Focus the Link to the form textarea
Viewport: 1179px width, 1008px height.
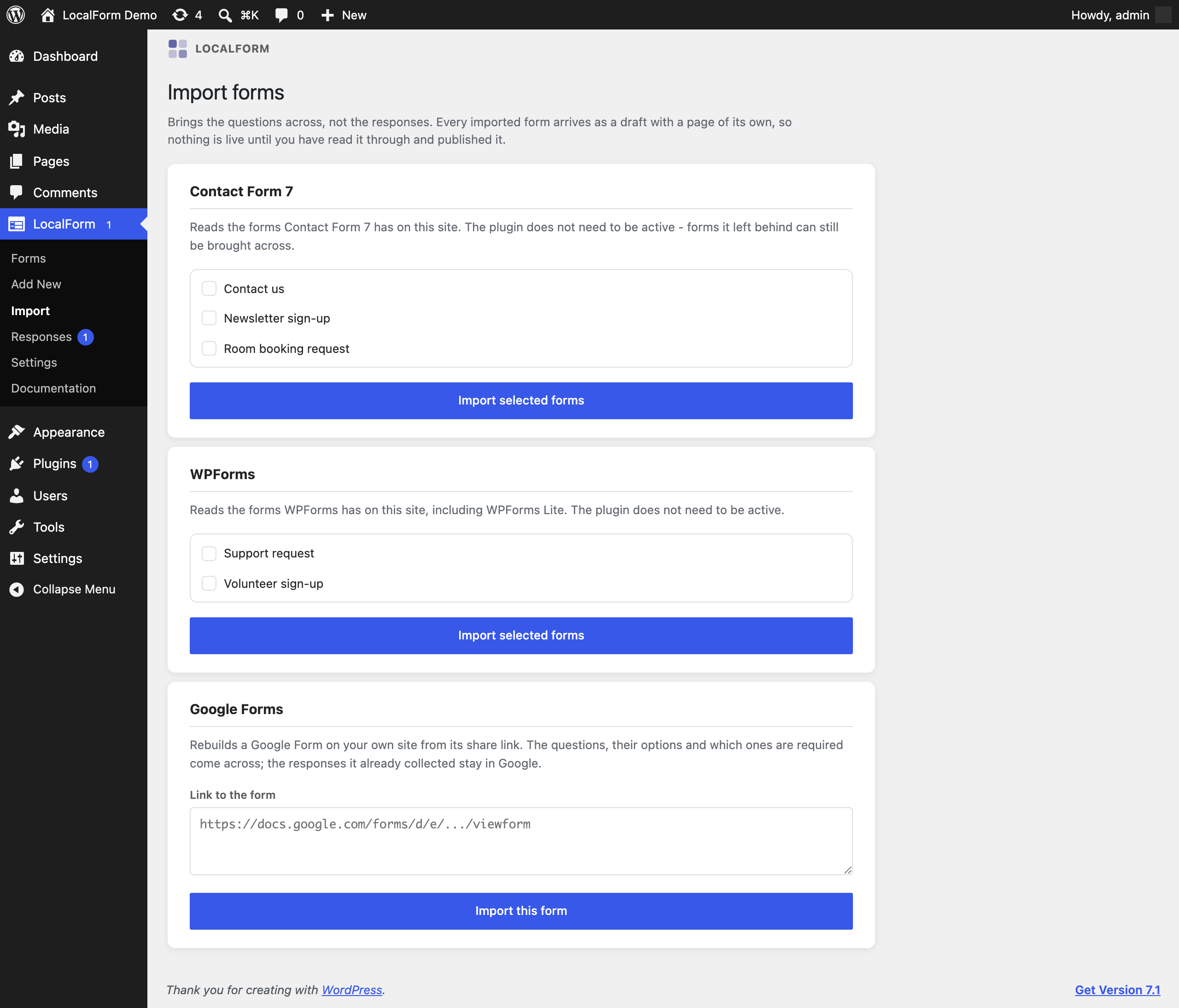pyautogui.click(x=521, y=841)
